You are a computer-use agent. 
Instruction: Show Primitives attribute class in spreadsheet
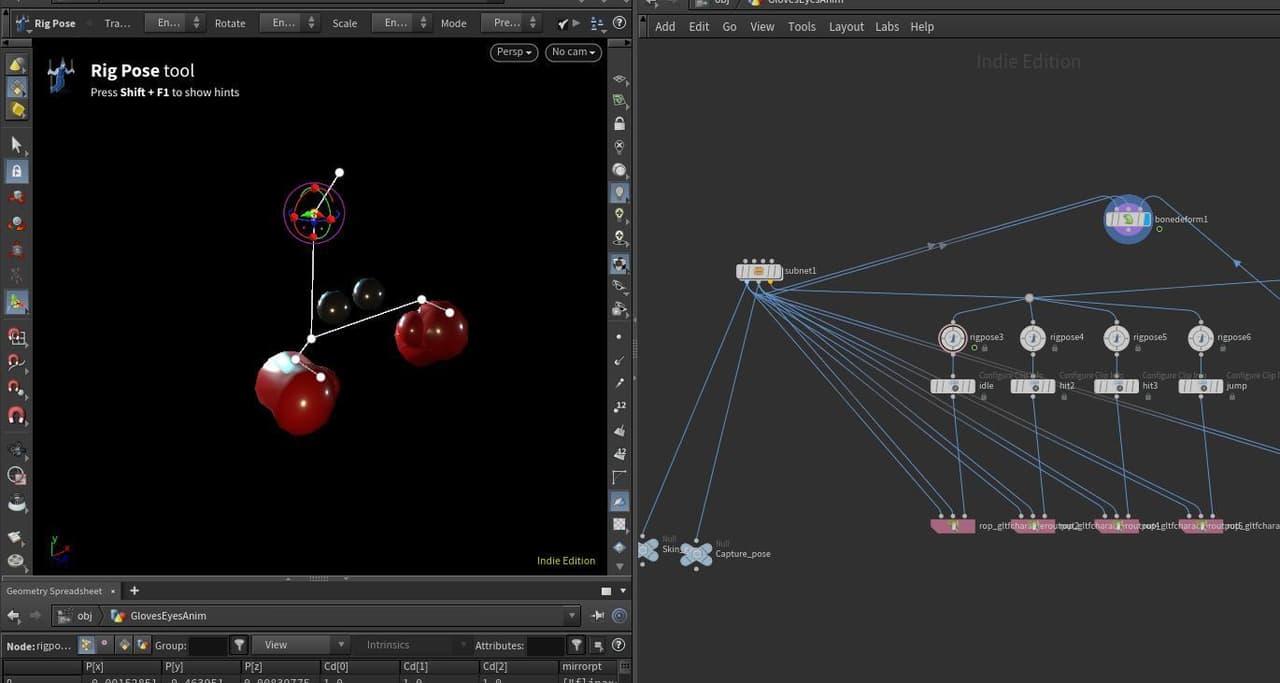coord(124,645)
